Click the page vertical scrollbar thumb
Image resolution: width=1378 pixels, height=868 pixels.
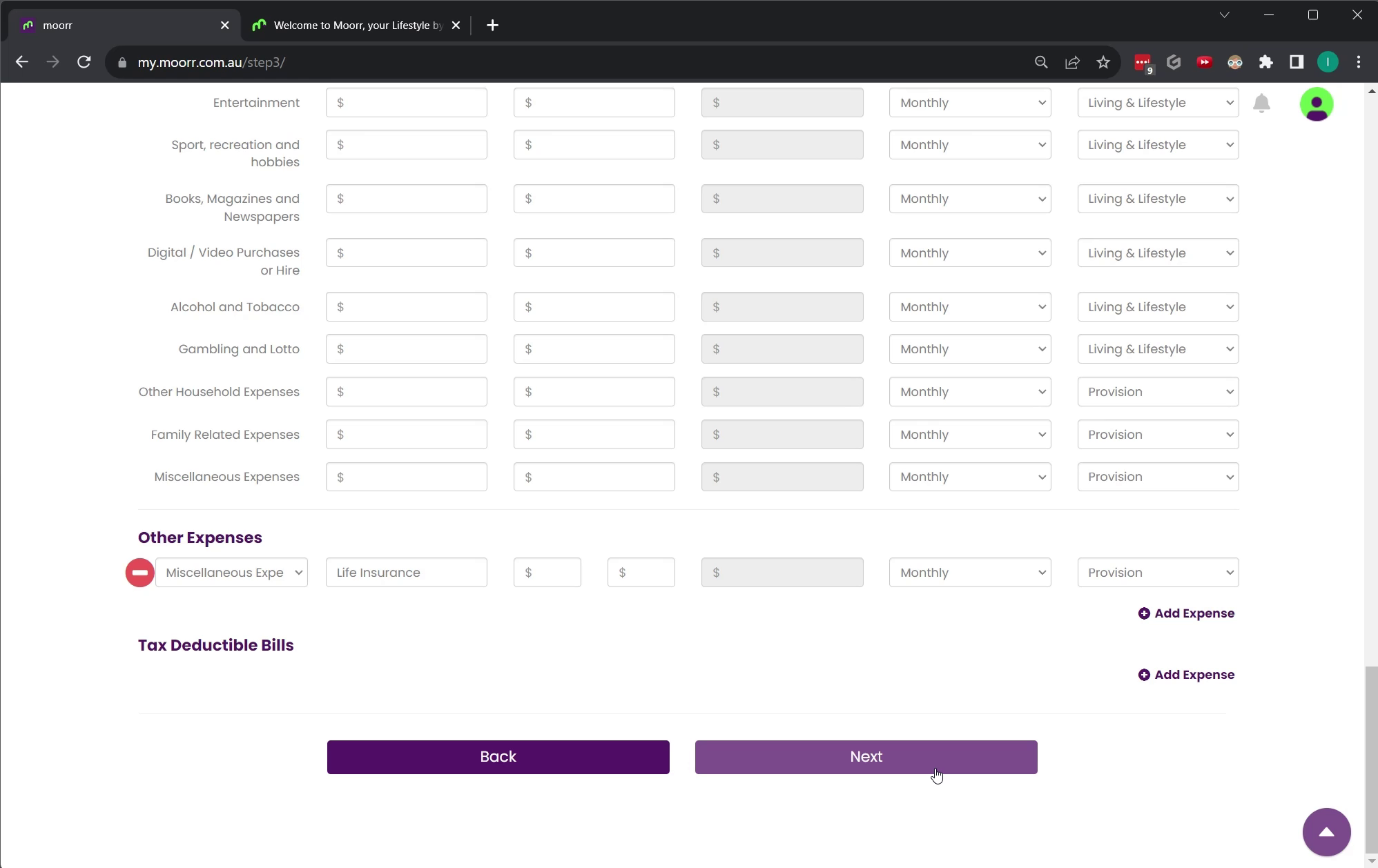click(x=1372, y=760)
